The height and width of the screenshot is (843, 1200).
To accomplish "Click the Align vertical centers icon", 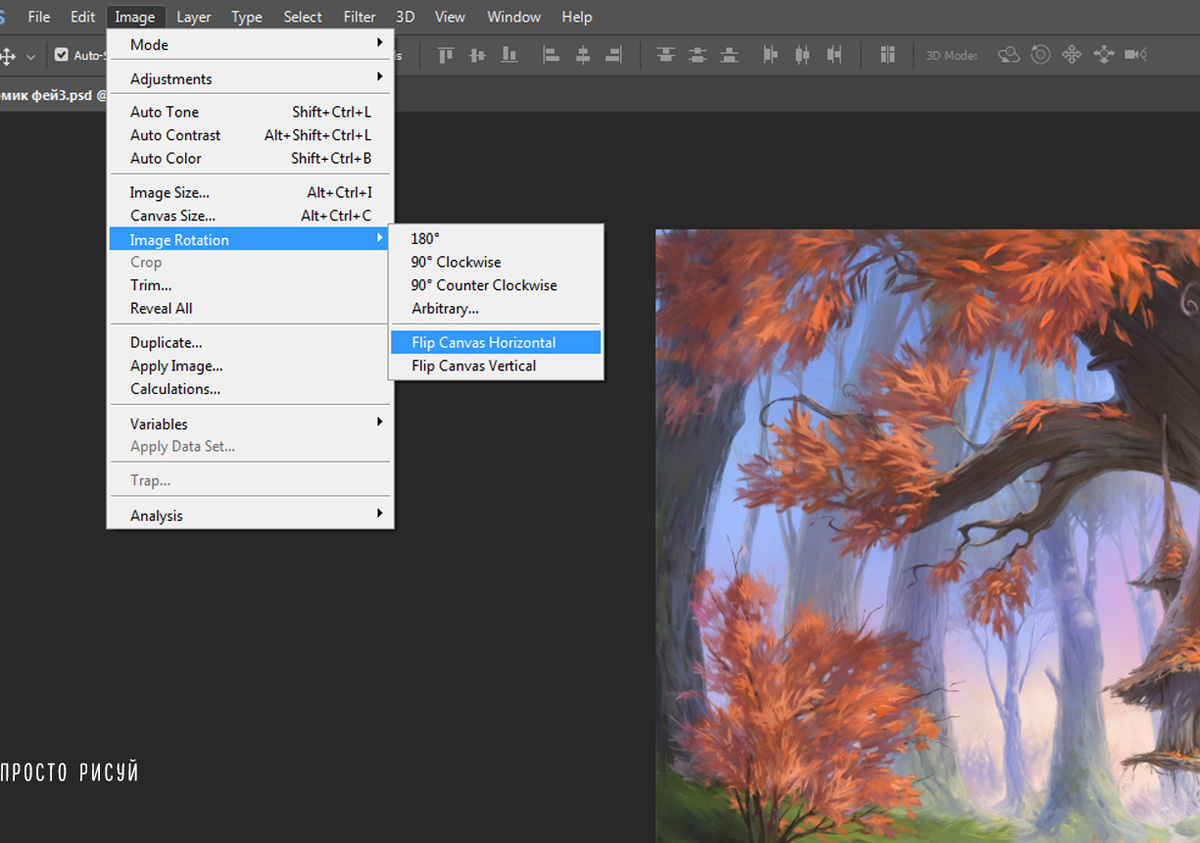I will pos(478,55).
